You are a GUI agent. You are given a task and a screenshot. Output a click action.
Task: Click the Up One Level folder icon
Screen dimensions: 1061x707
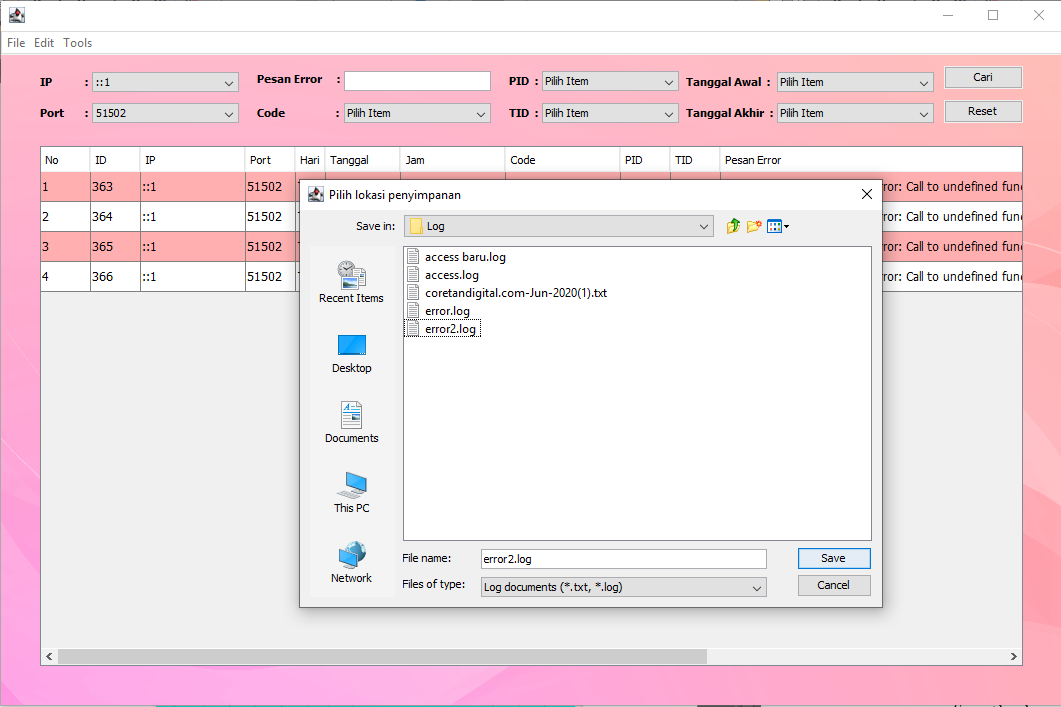(x=733, y=226)
